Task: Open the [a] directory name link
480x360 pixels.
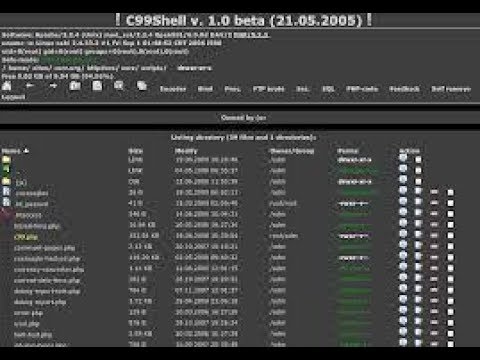Action: pos(21,182)
